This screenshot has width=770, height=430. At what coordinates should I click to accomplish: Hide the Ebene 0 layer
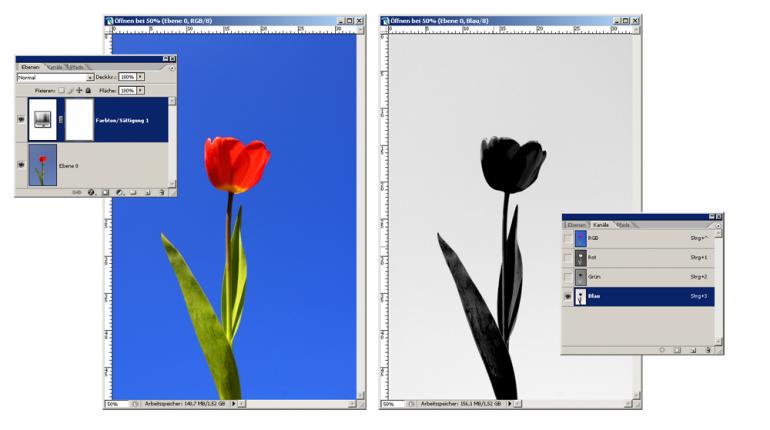click(21, 165)
